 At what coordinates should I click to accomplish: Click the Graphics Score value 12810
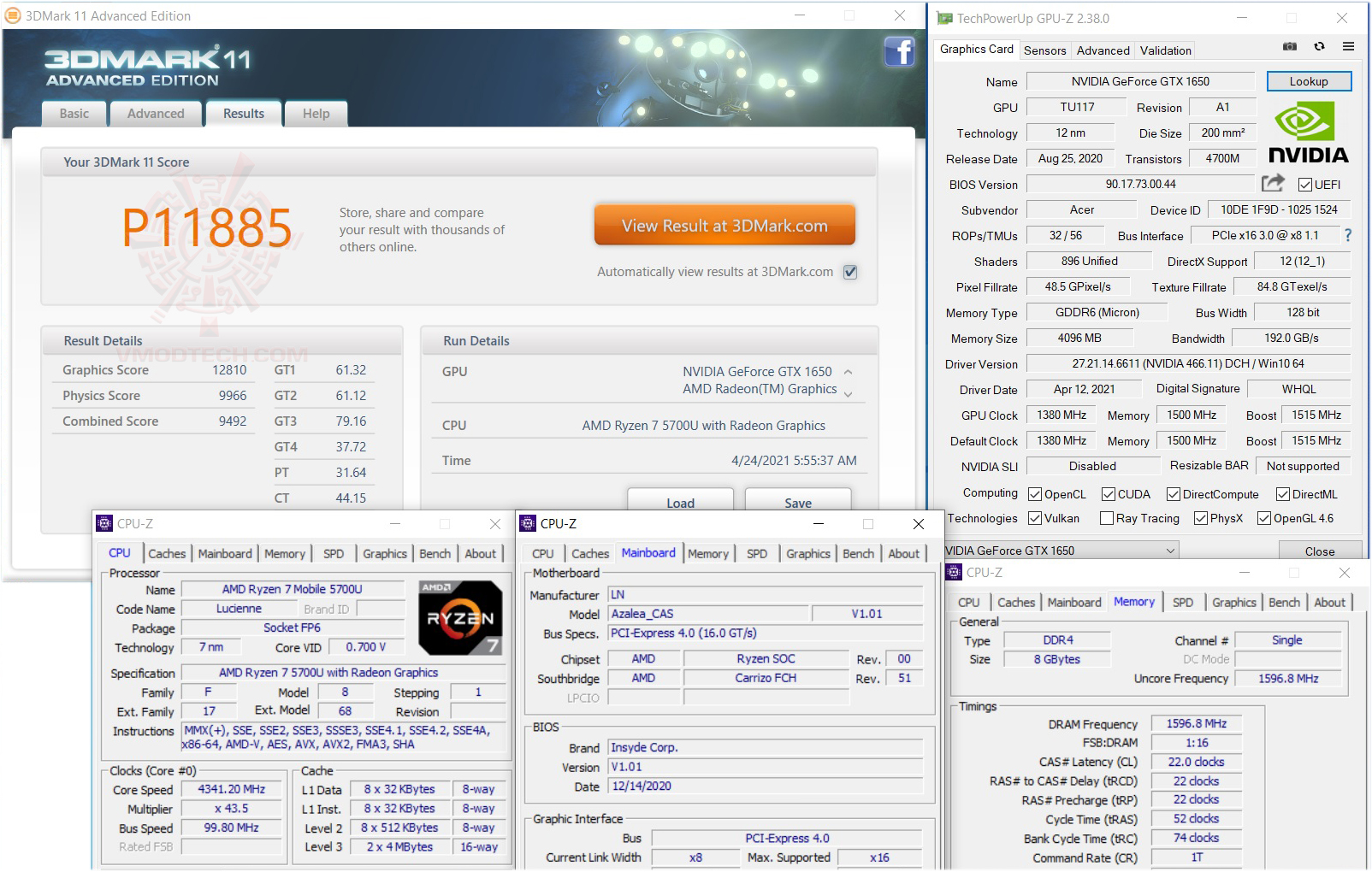(x=229, y=370)
